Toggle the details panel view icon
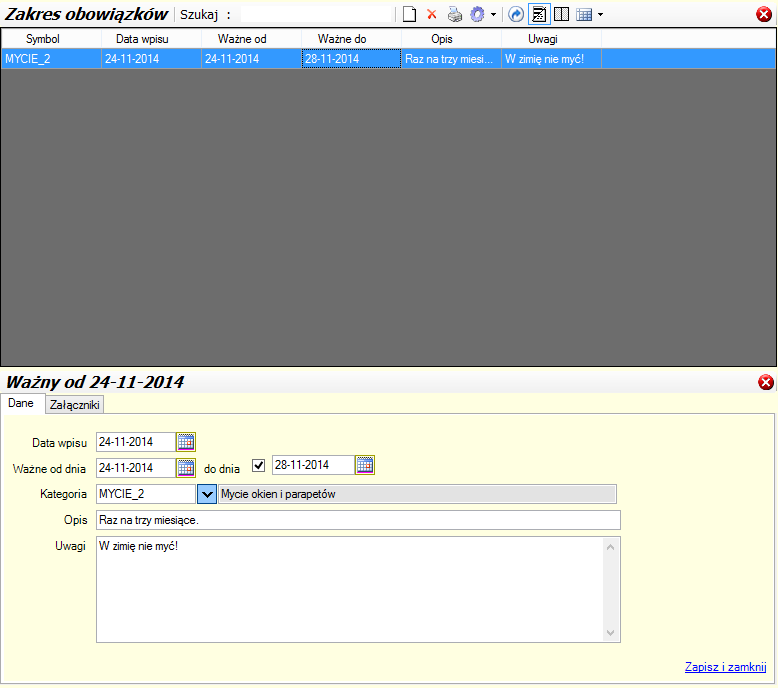 tap(539, 15)
